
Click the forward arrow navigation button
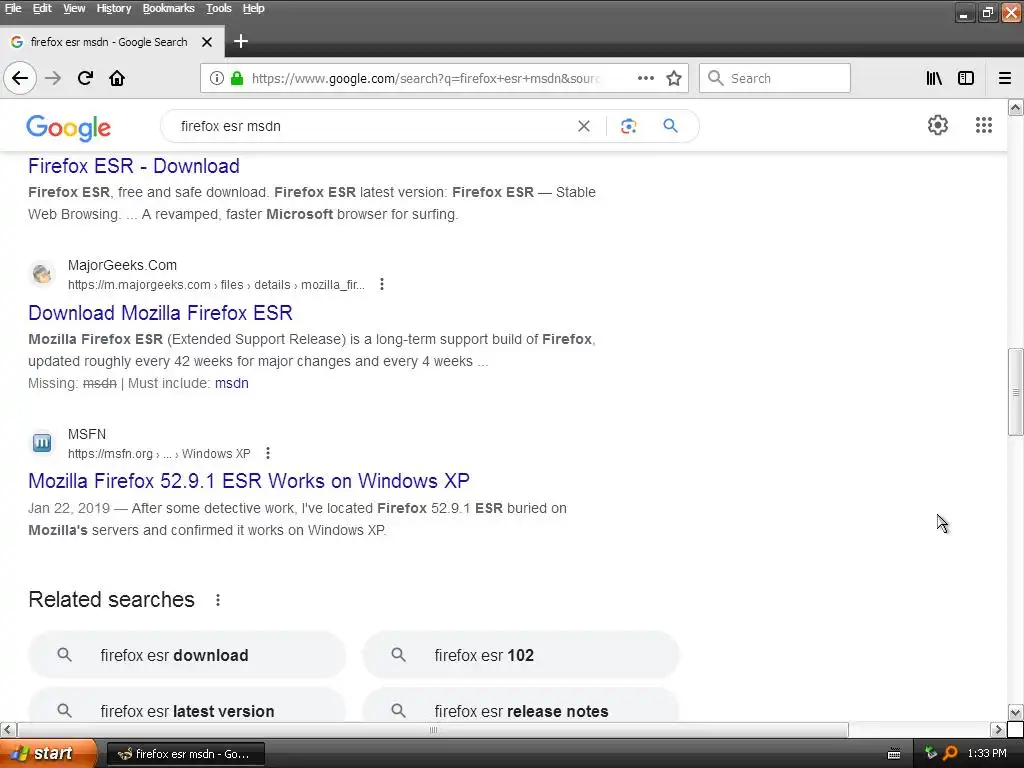[x=53, y=78]
